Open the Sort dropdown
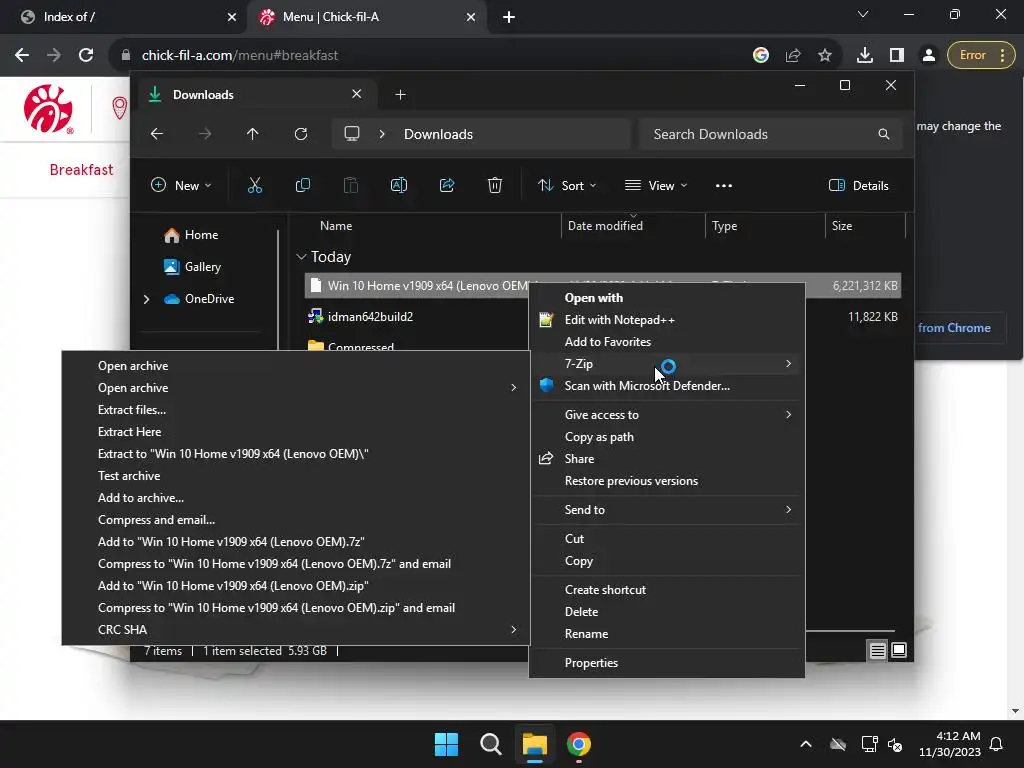Image resolution: width=1024 pixels, height=768 pixels. point(566,185)
